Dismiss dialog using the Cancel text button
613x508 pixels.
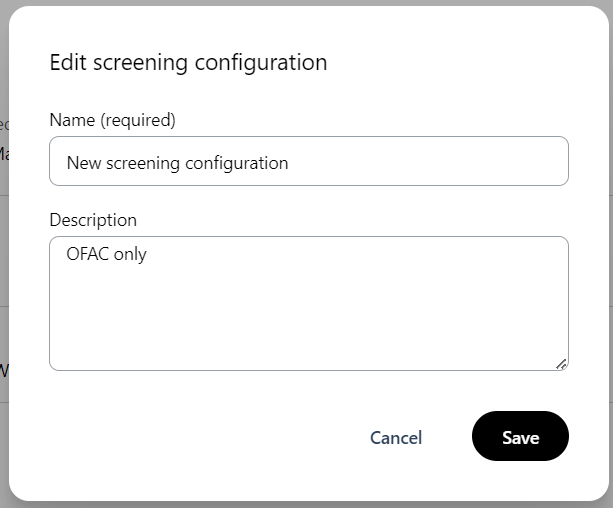click(396, 438)
